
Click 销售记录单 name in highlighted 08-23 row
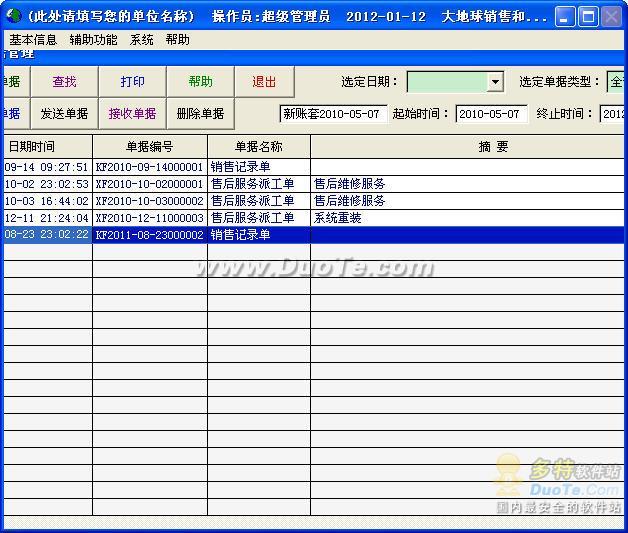click(259, 235)
